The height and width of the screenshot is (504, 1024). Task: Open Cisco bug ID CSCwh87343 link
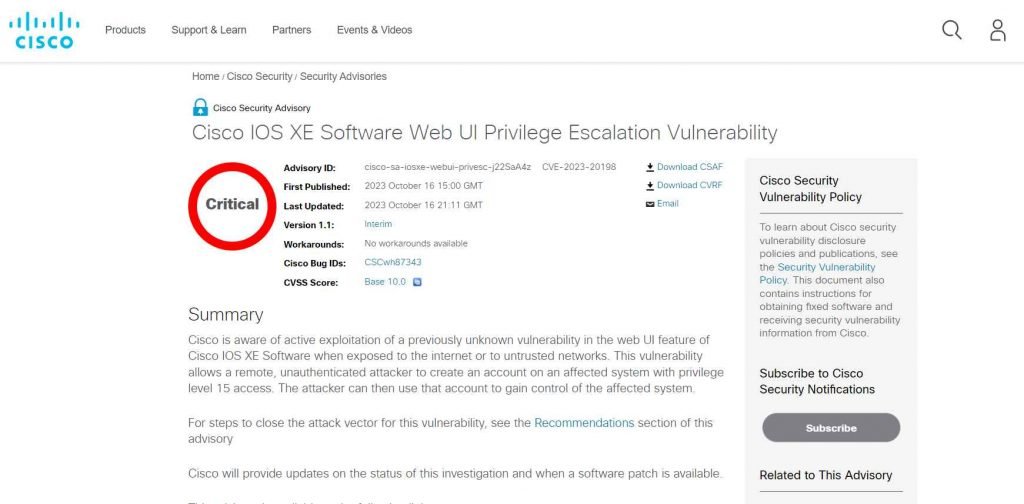point(393,262)
